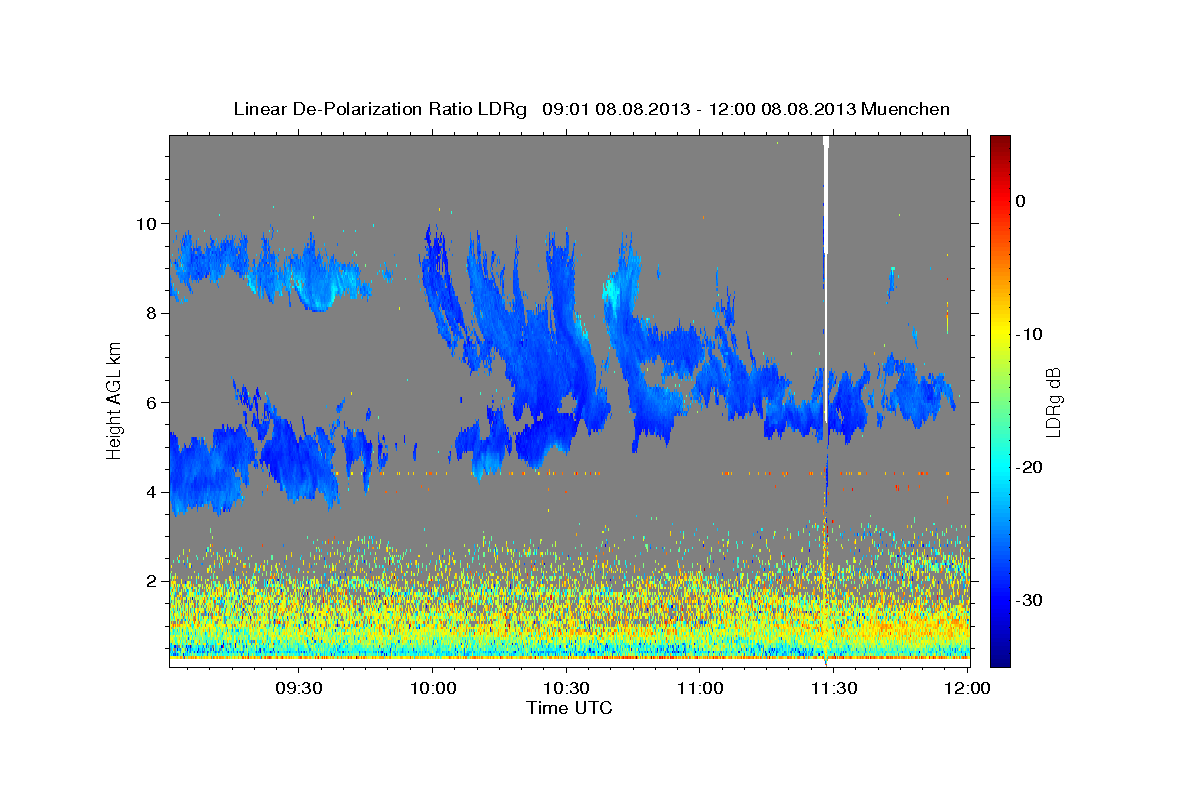Click the 'Time UTC' axis label
This screenshot has height=800, width=1200.
point(569,708)
